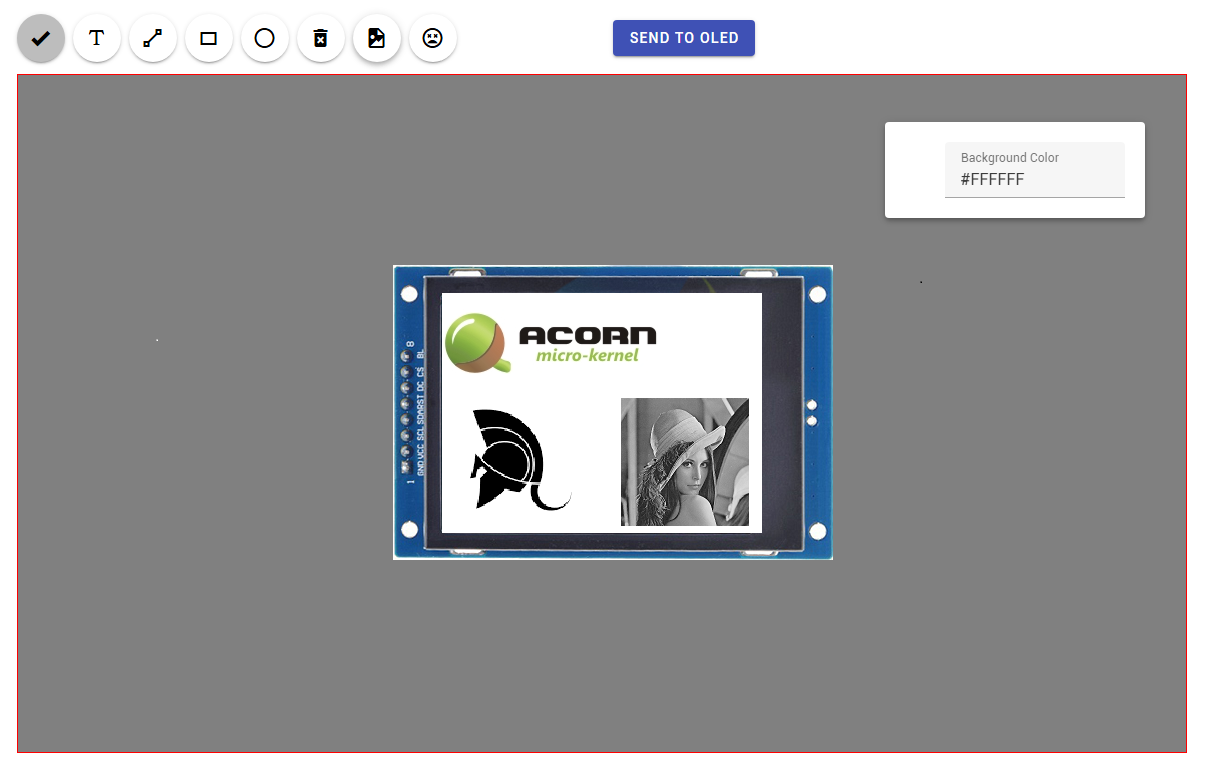1207x766 pixels.
Task: Select the grayscale portrait photo on canvas
Action: click(x=685, y=462)
